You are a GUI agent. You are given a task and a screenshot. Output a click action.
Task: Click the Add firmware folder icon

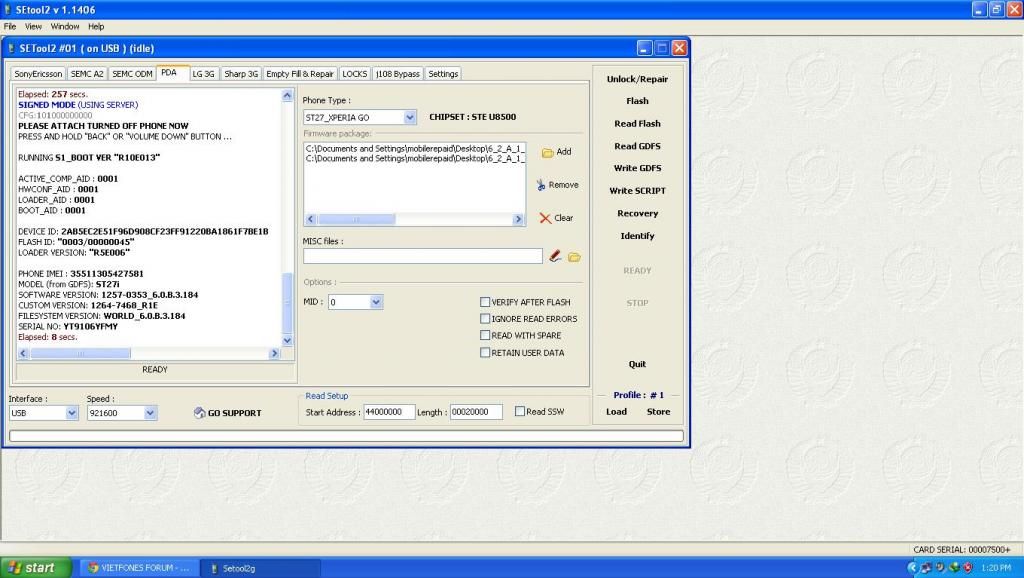point(547,152)
